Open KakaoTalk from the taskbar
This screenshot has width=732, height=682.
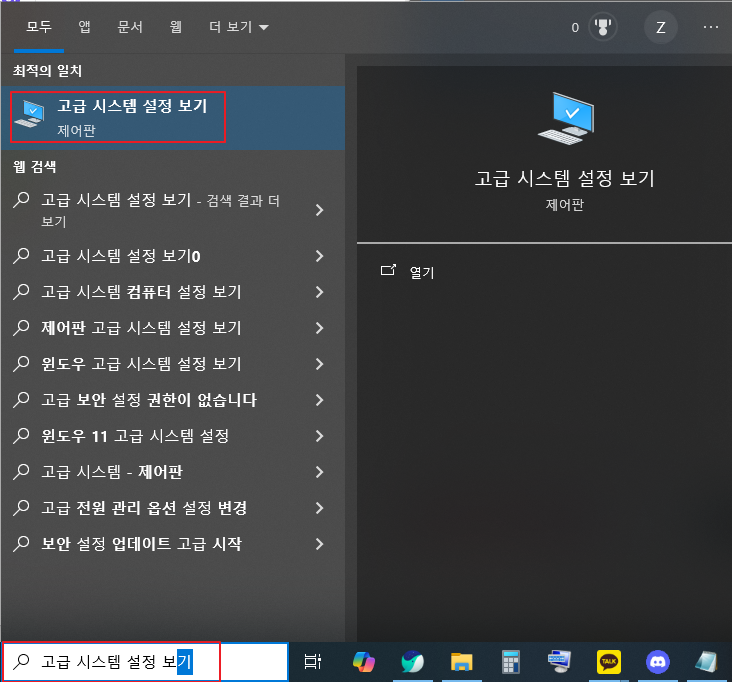(x=609, y=661)
